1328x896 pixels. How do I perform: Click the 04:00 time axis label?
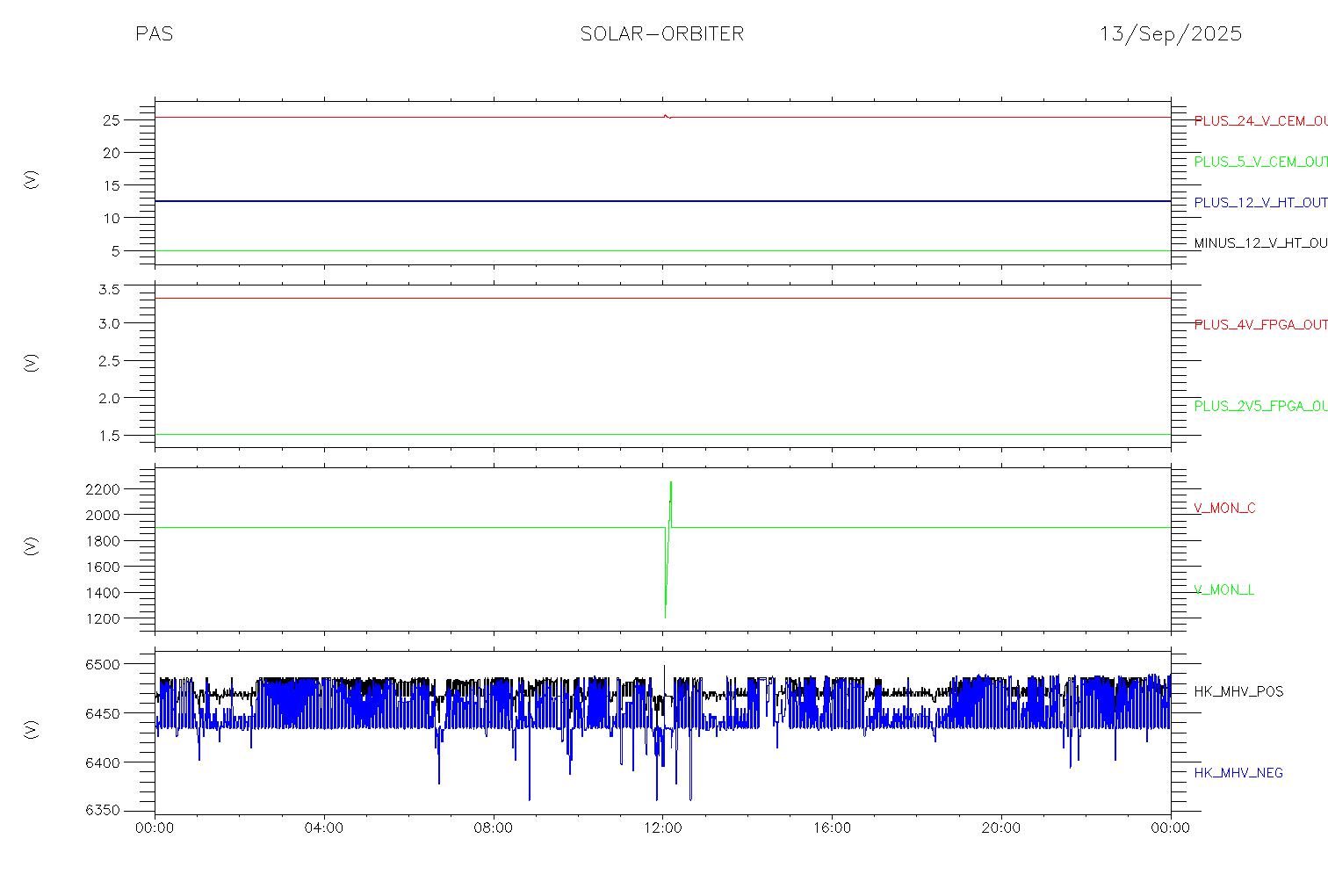(324, 828)
